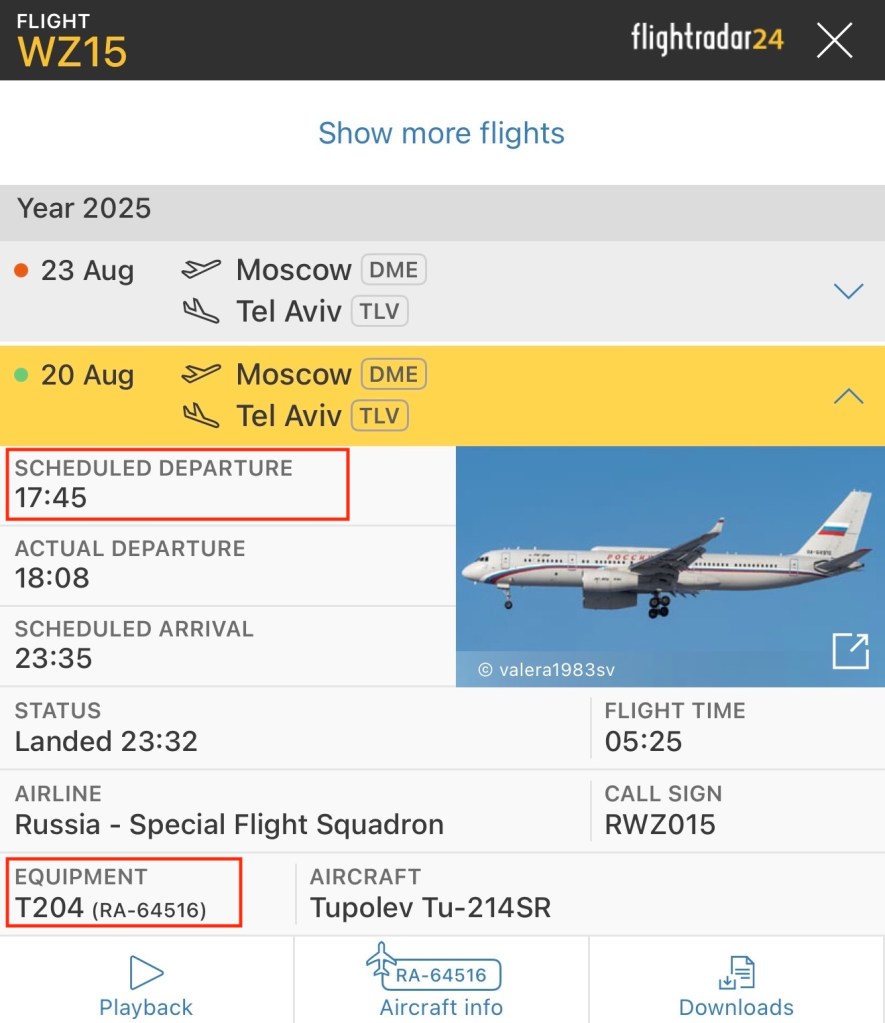Click the RA-64516 registration under Equipment

149,910
